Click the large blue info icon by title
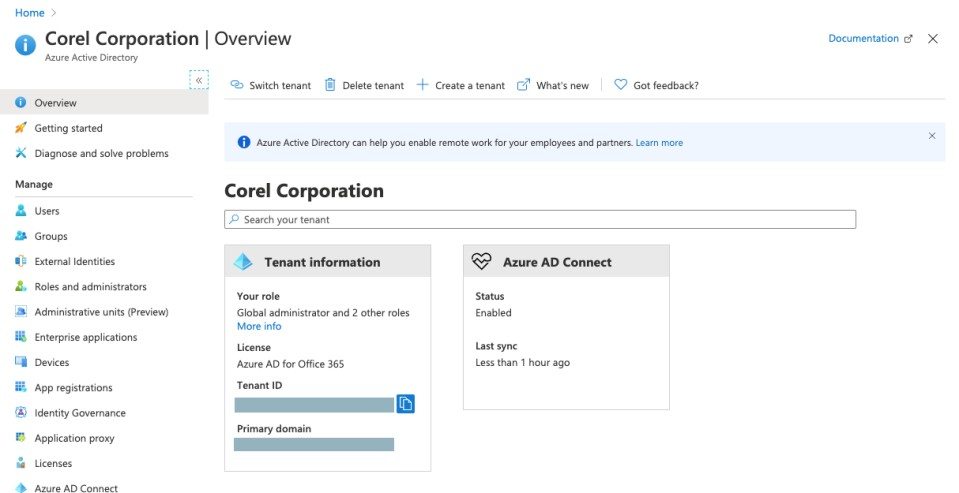959x493 pixels. tap(26, 45)
